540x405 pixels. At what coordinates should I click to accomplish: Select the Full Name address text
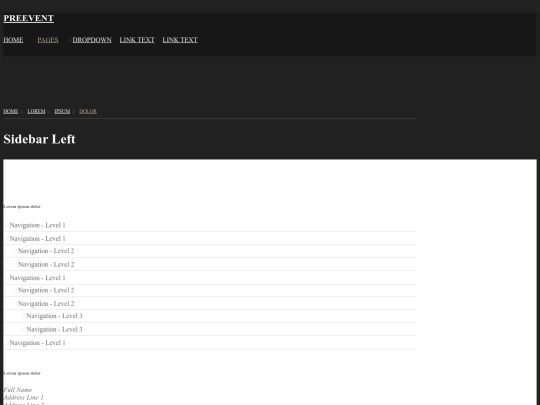pos(18,390)
